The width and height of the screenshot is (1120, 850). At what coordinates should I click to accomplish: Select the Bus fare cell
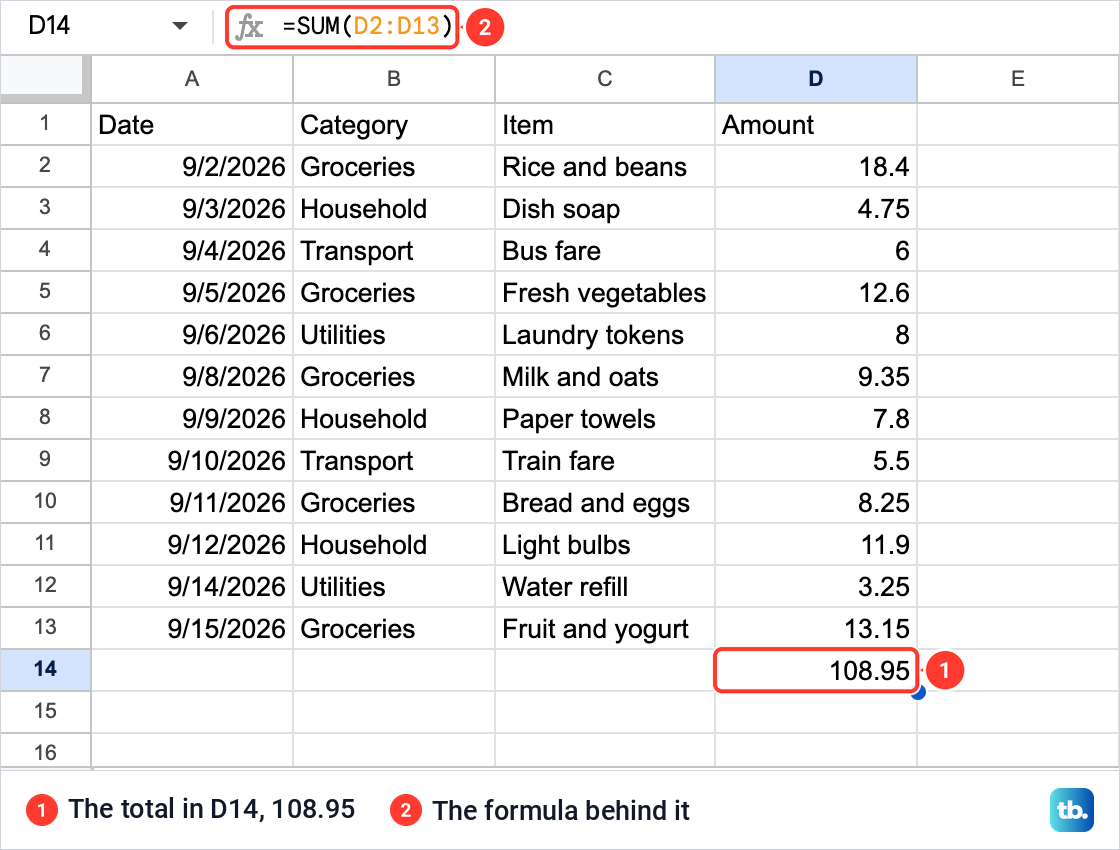tap(605, 251)
